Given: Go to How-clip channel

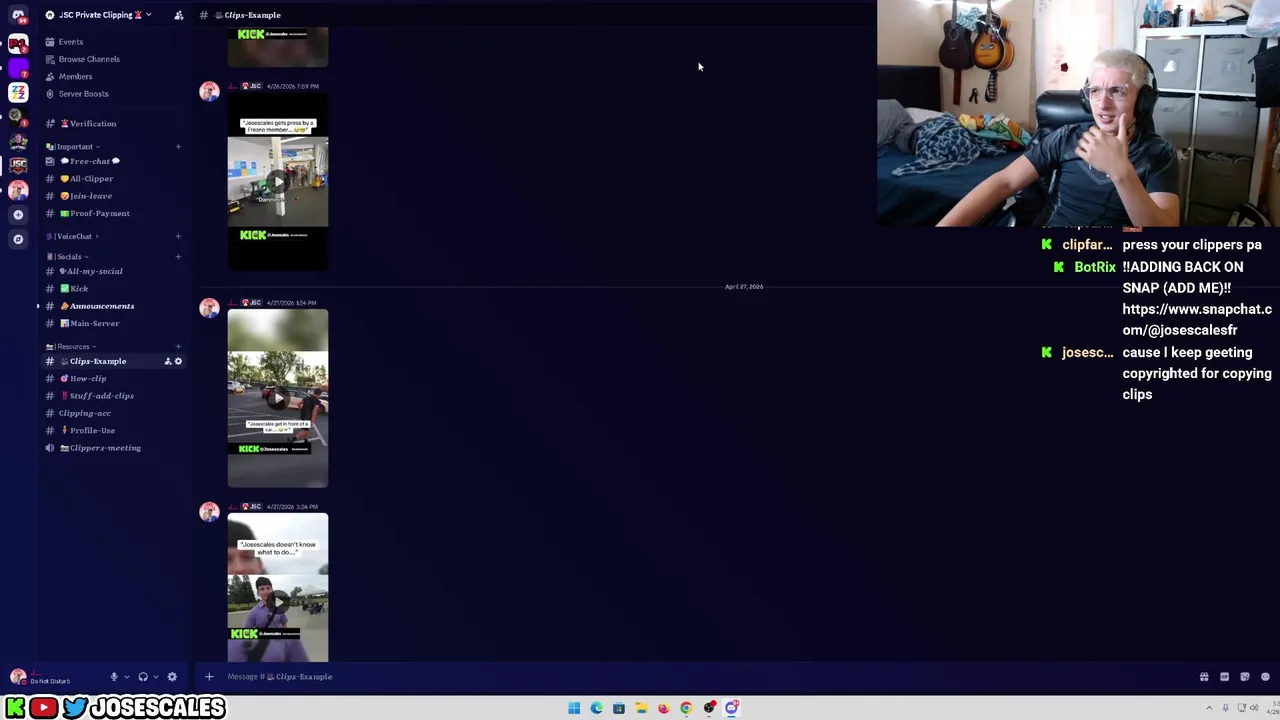Looking at the screenshot, I should tap(114, 378).
